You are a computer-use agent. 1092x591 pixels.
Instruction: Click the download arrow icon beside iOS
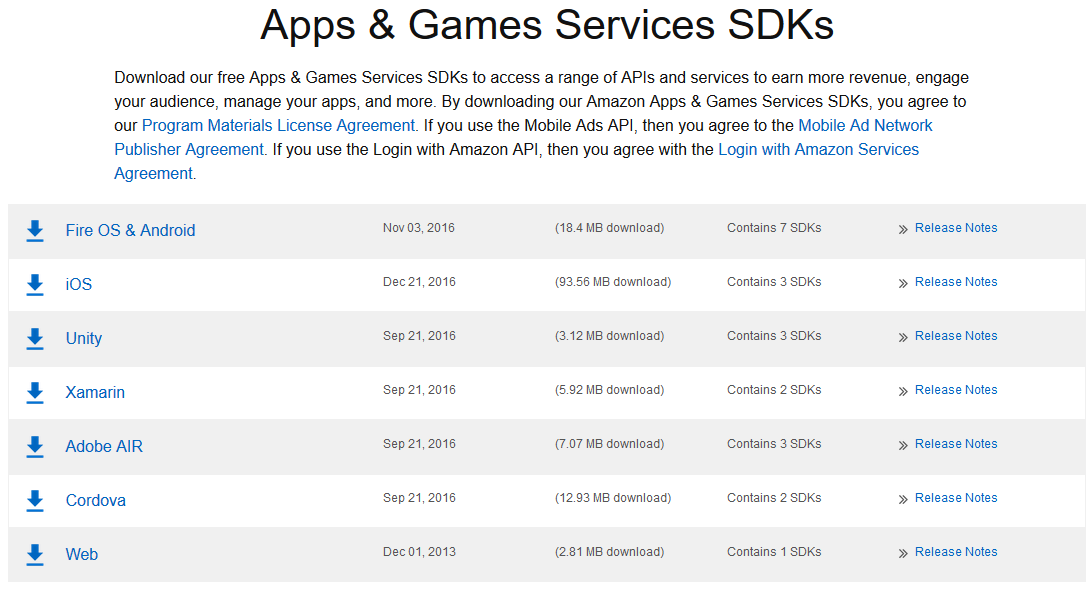pos(35,285)
